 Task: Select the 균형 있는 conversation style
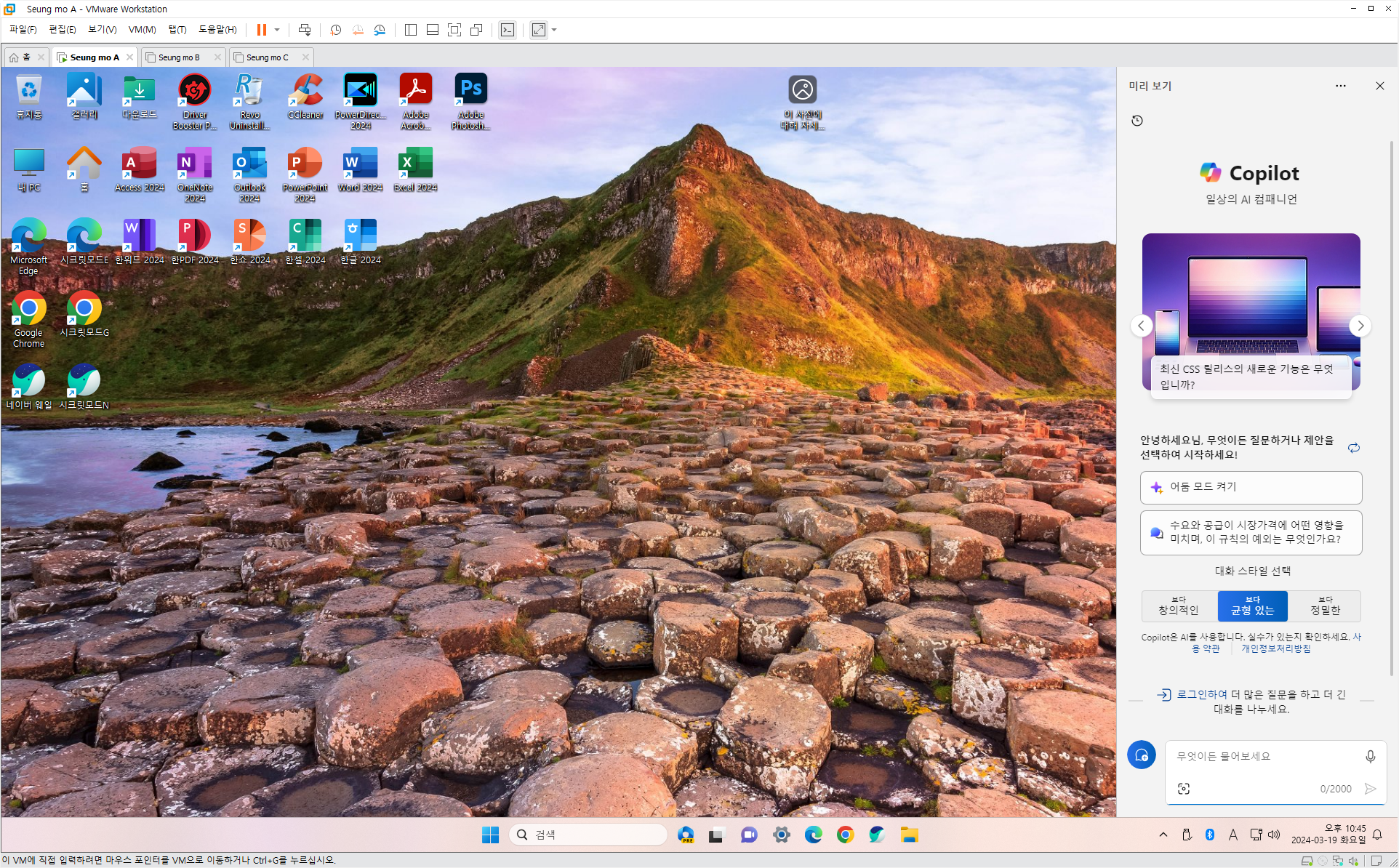coord(1252,606)
